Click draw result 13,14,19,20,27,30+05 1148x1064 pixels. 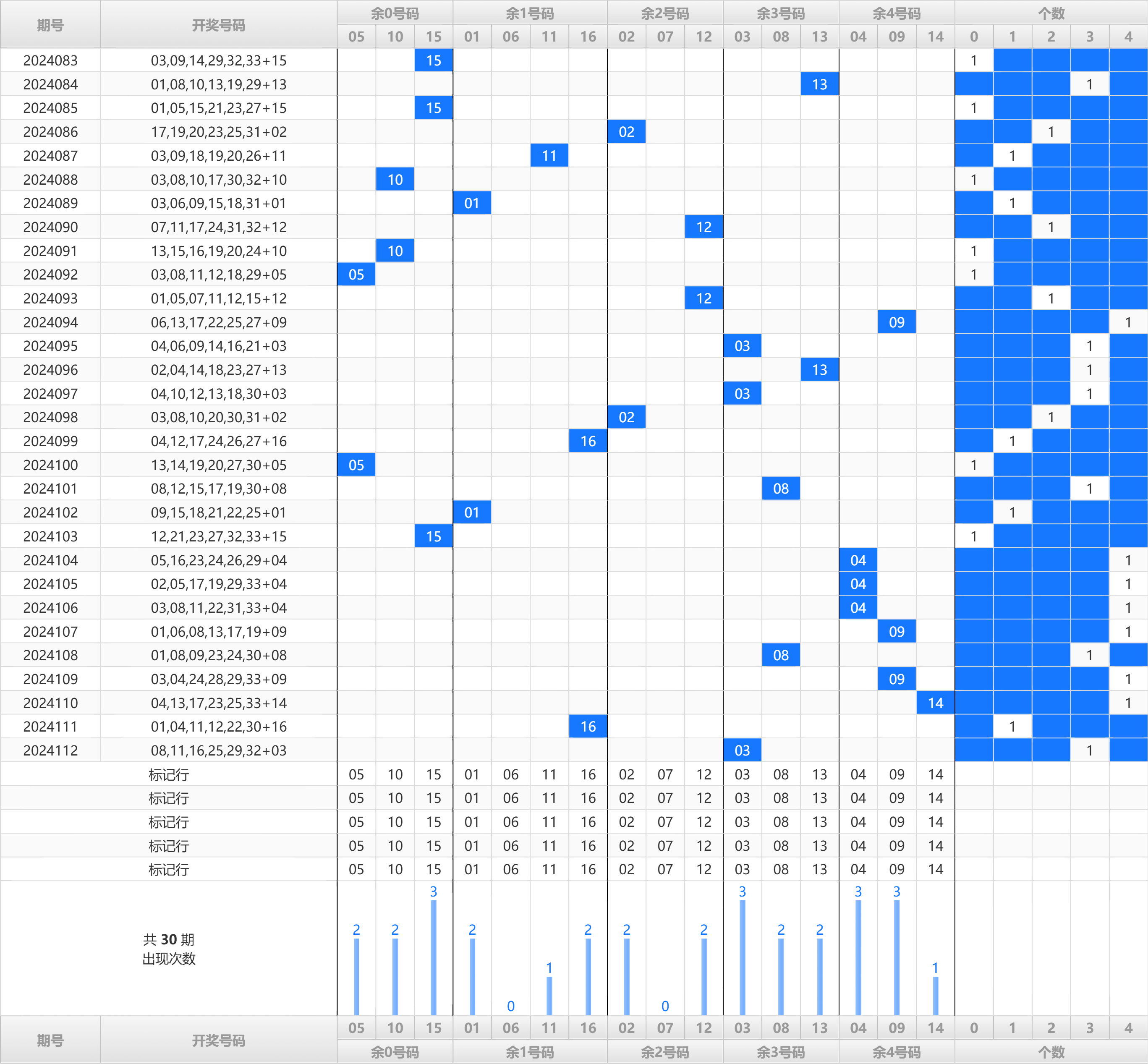click(x=219, y=465)
